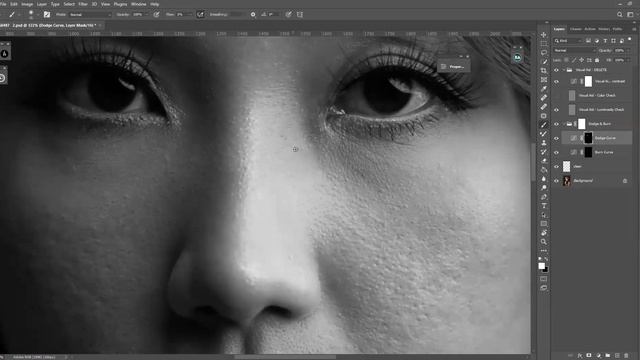Select the Eyedropper tool
The height and width of the screenshot is (360, 640).
coord(544,89)
